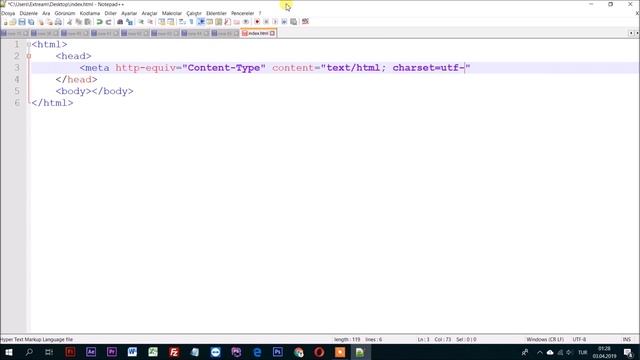Cut selection using the scissors icon
This screenshot has height=360, width=640.
[x=69, y=22]
